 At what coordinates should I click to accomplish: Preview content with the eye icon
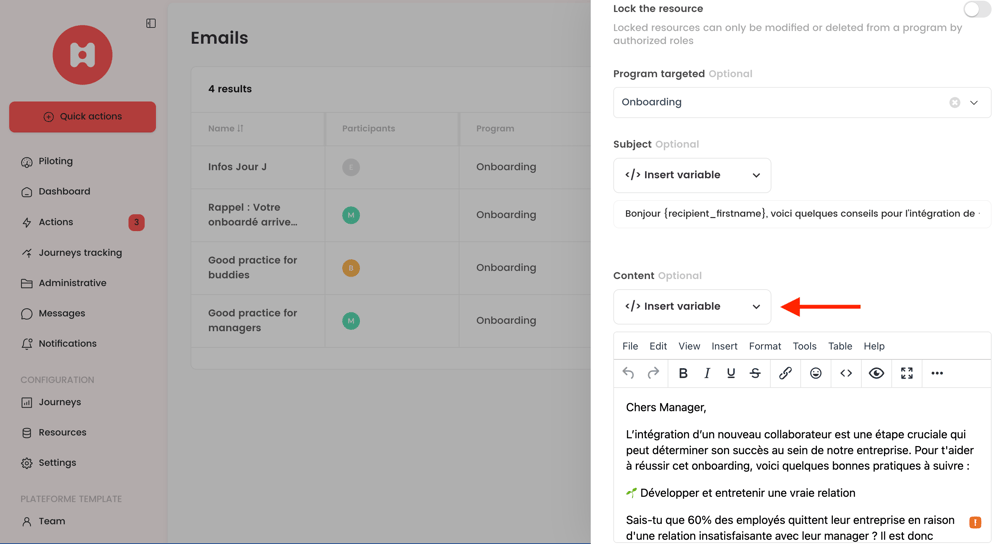point(876,373)
